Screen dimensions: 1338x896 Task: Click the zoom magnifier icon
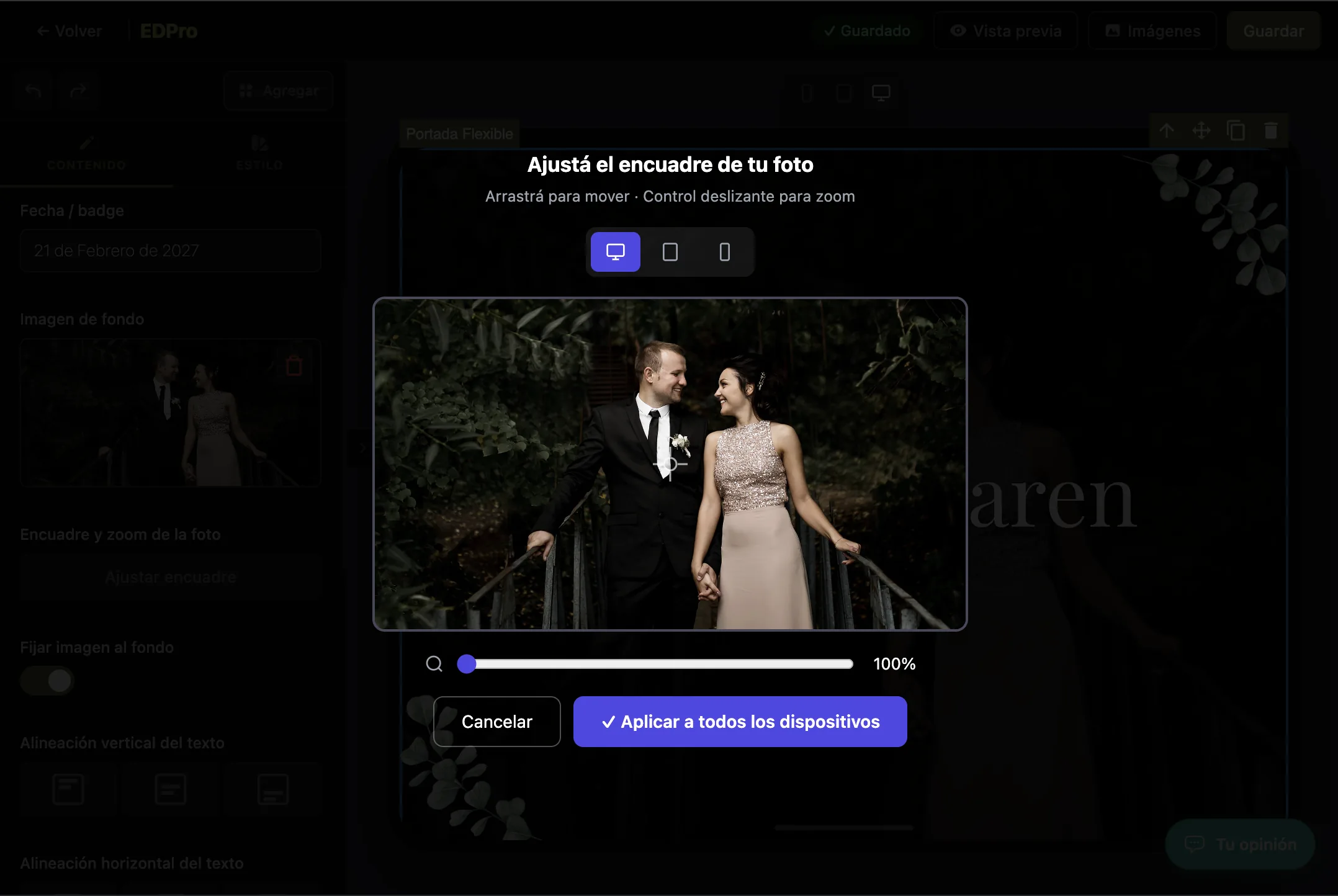(x=434, y=664)
